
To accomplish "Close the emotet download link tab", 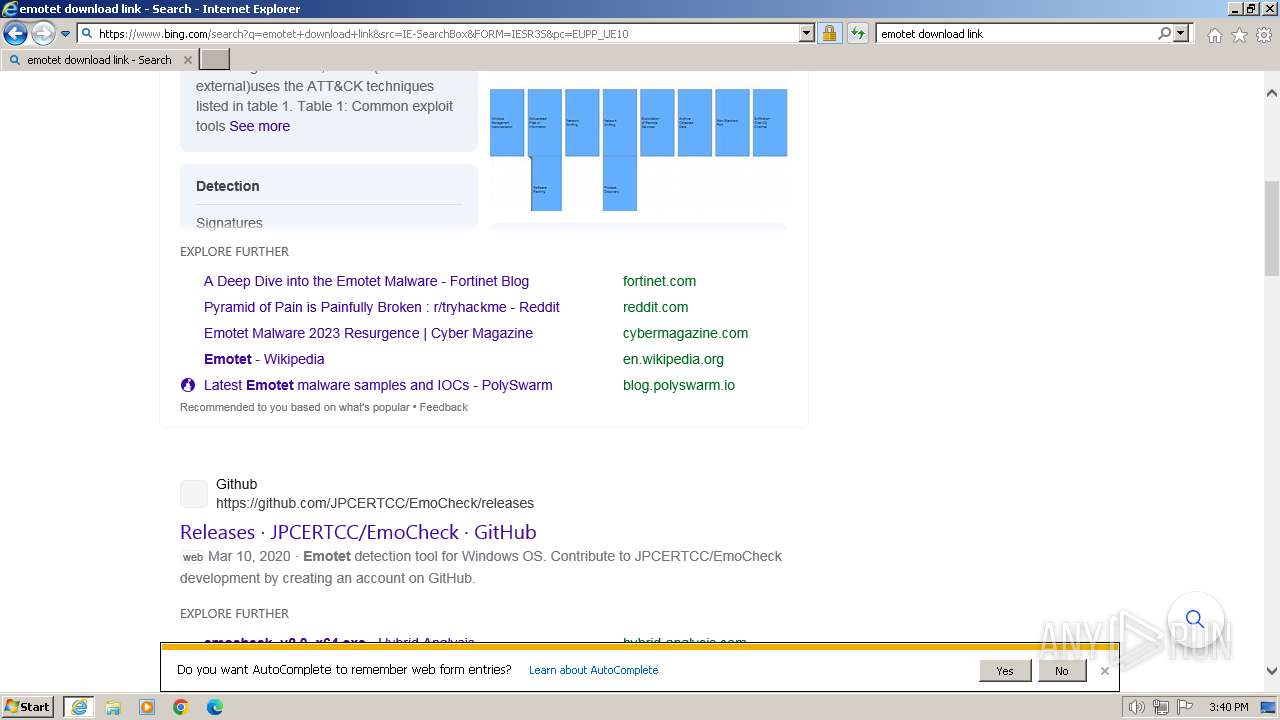I will 187,60.
